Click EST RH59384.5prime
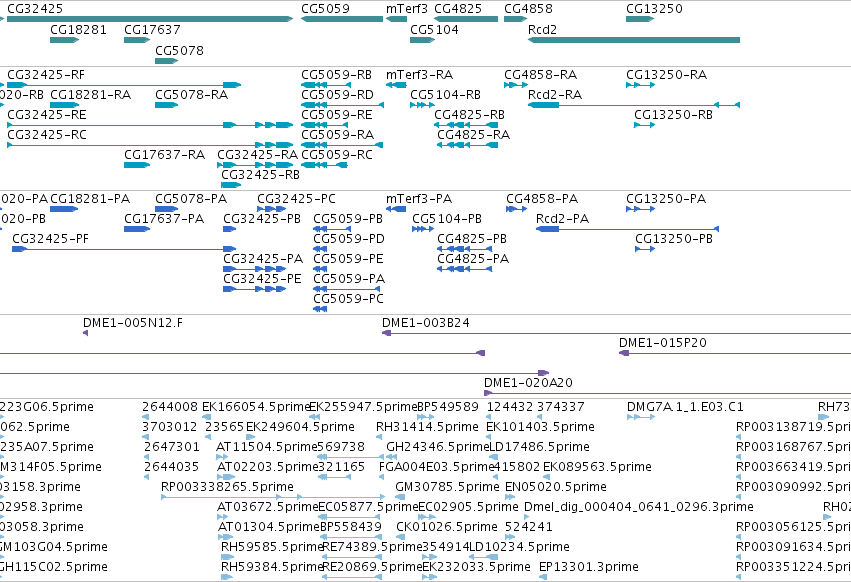This screenshot has width=851, height=582. click(227, 577)
